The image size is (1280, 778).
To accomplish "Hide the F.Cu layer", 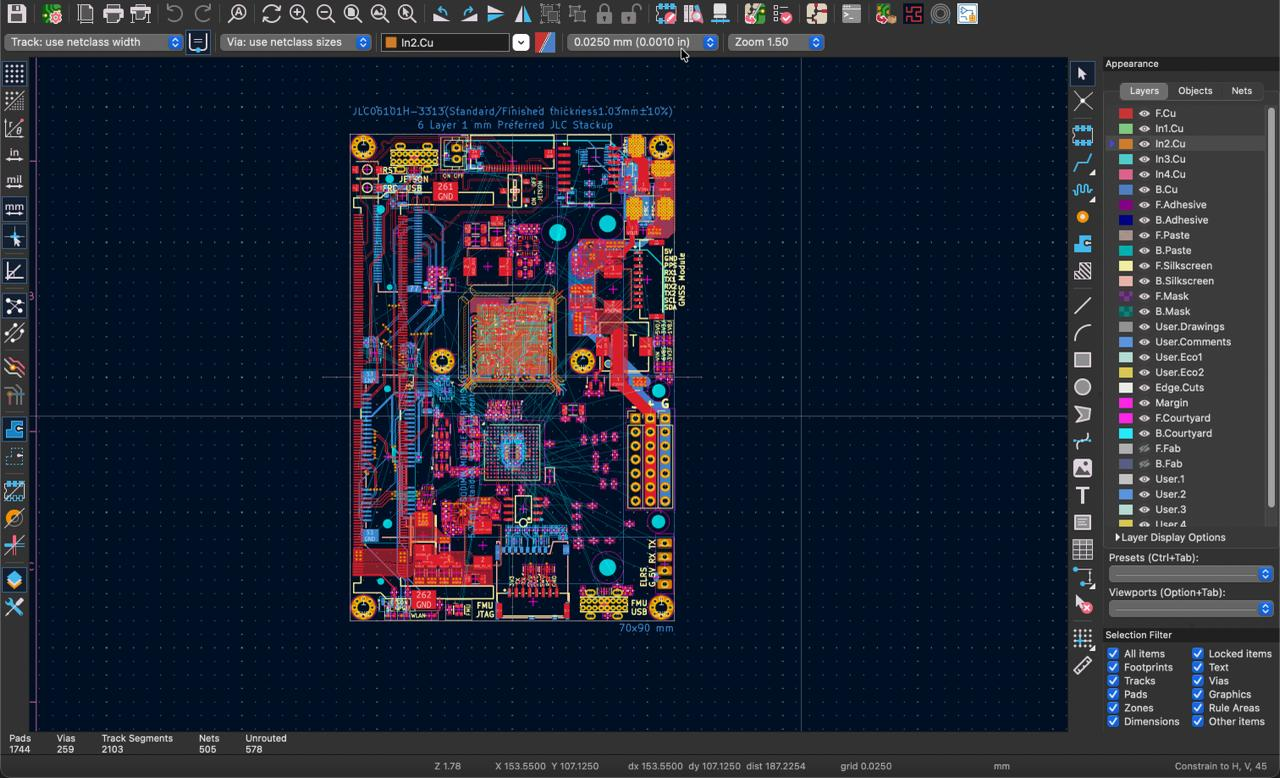I will (x=1144, y=114).
